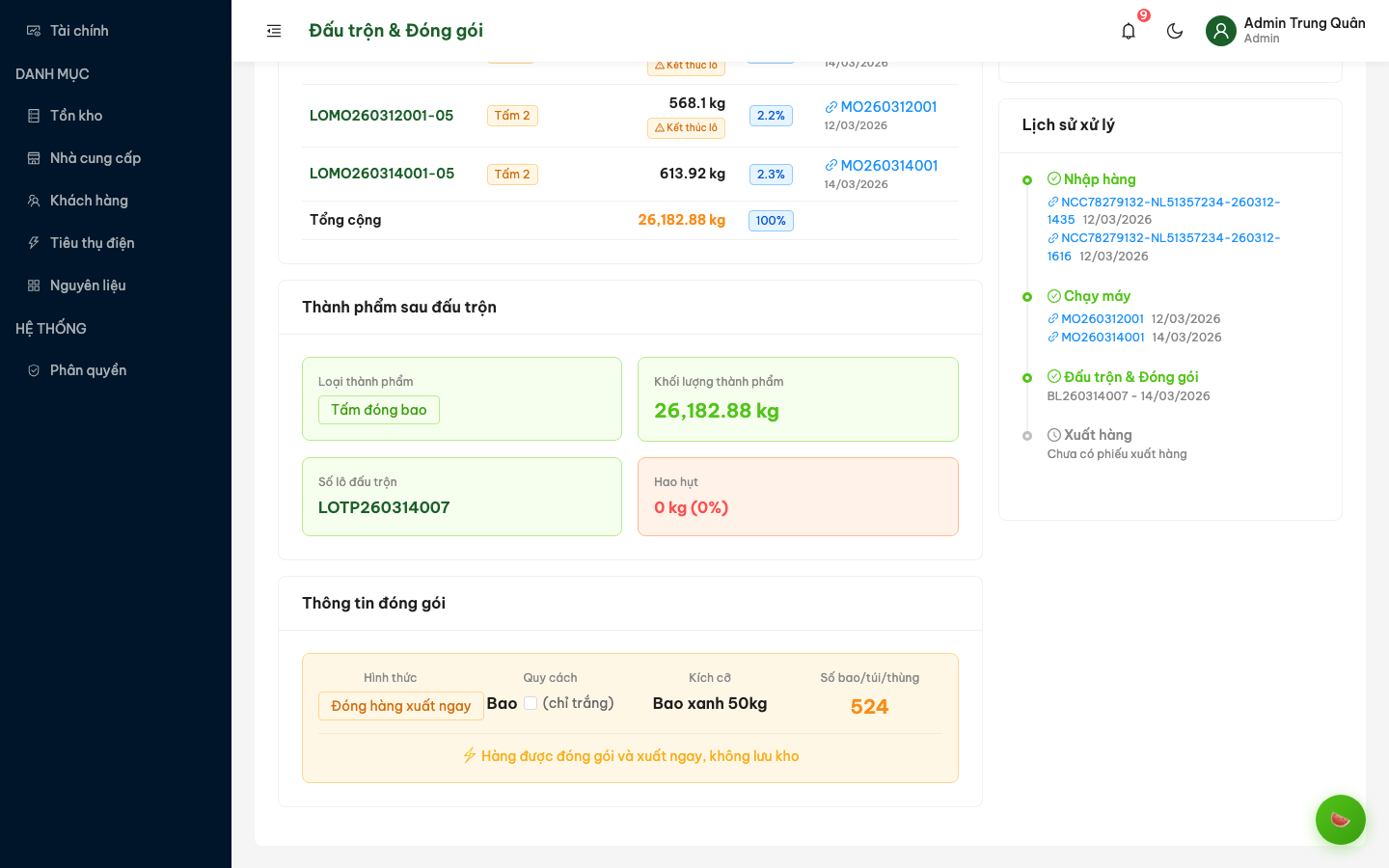Open MO260314001 link in the table

coord(888,166)
